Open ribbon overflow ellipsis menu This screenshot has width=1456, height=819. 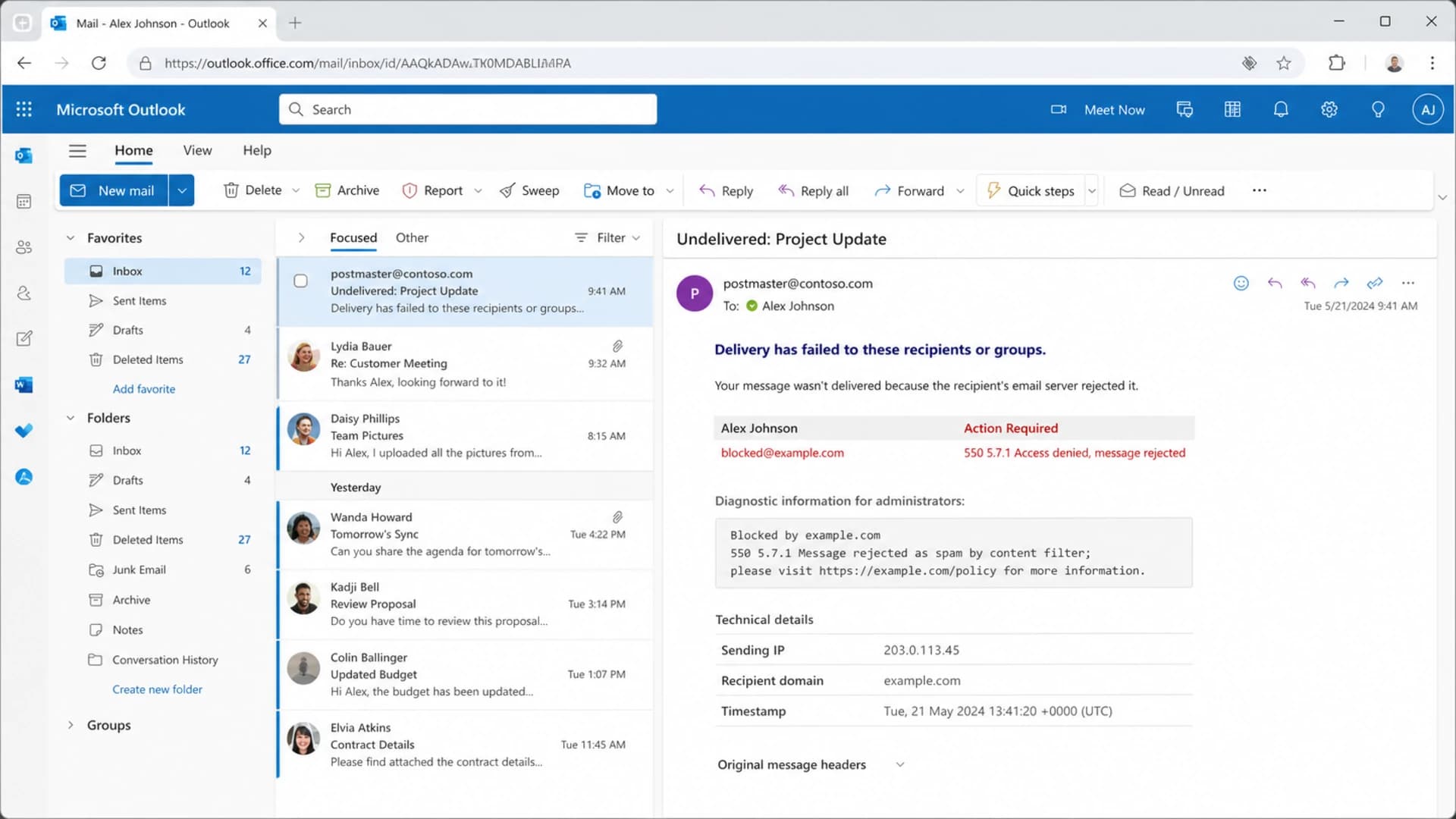pos(1260,190)
